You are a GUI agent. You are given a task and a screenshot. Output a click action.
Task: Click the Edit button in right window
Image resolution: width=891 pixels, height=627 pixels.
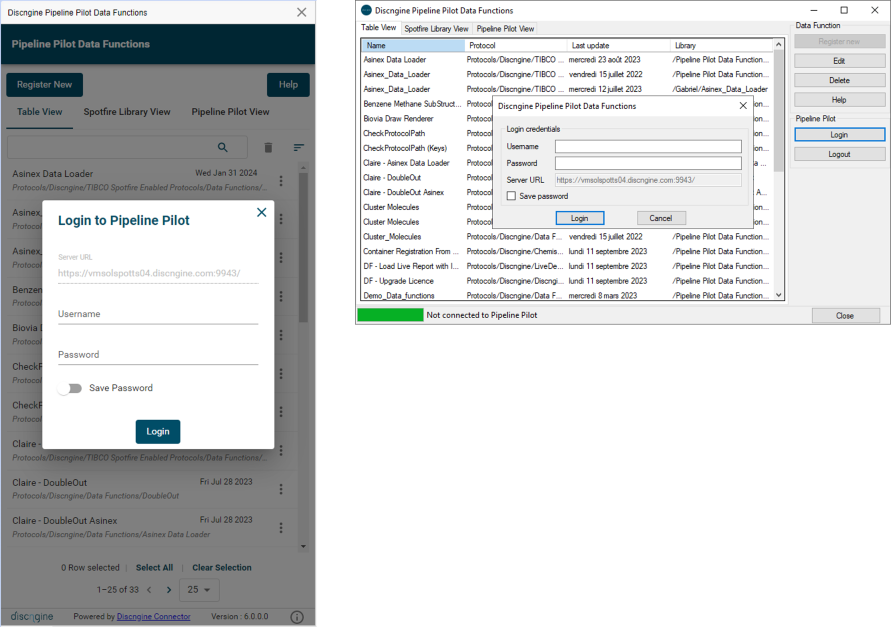pos(839,61)
